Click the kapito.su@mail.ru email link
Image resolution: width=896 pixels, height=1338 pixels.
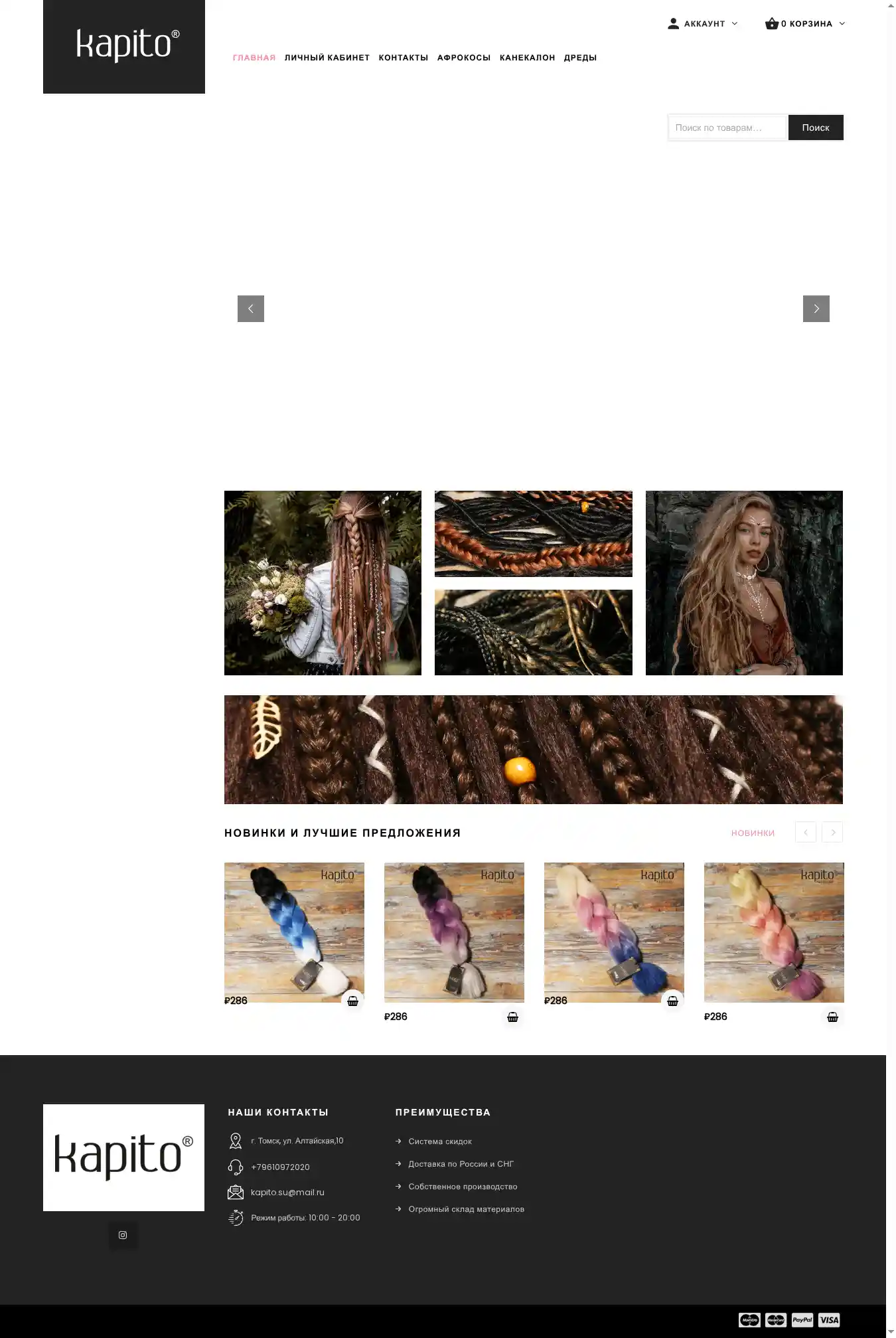pyautogui.click(x=287, y=1192)
